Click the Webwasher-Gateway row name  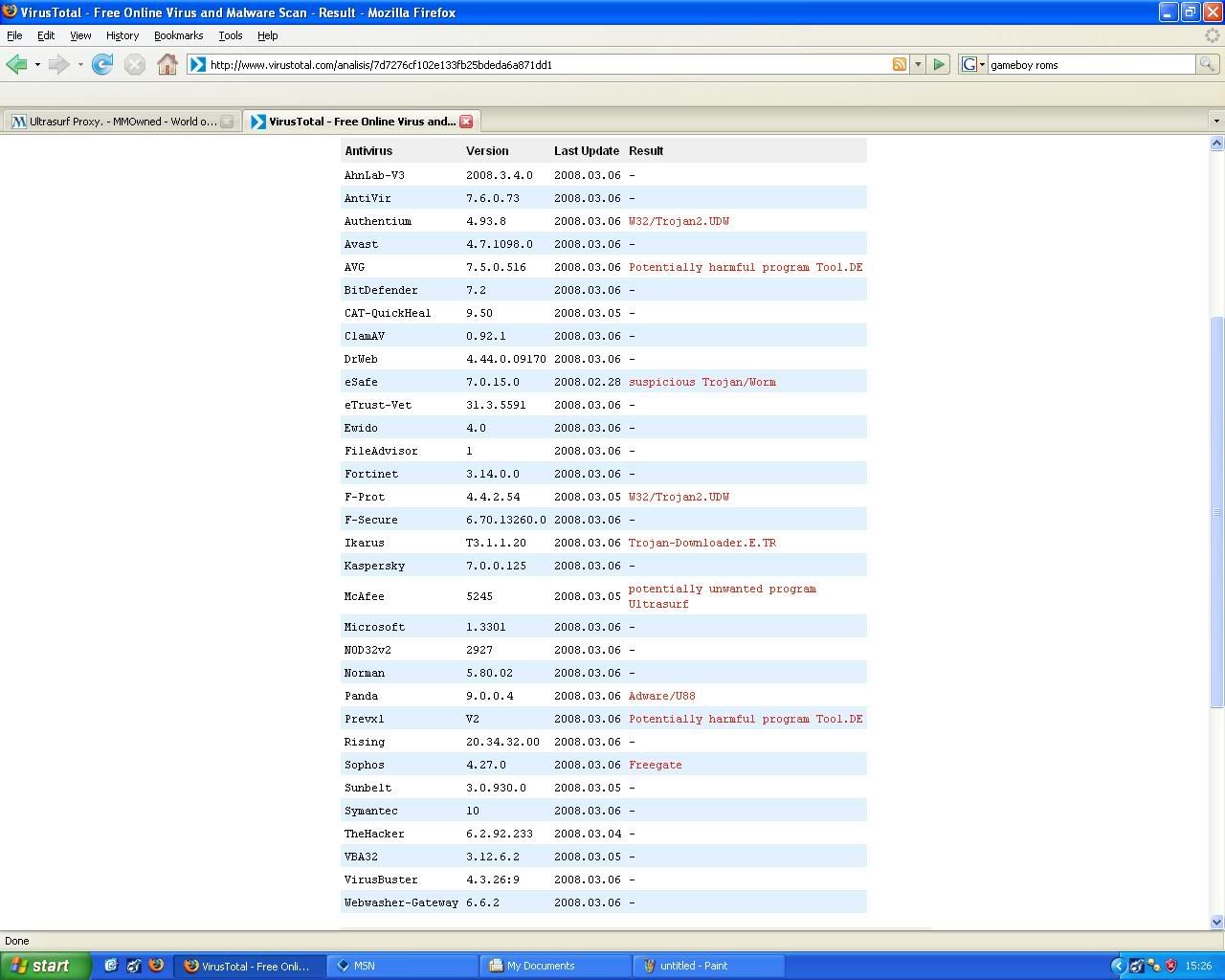click(x=401, y=902)
